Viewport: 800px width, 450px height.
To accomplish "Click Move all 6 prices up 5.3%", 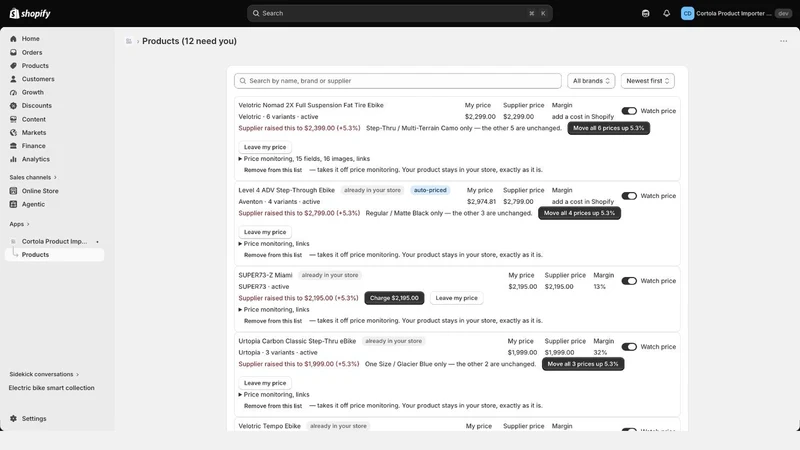I will pyautogui.click(x=609, y=128).
